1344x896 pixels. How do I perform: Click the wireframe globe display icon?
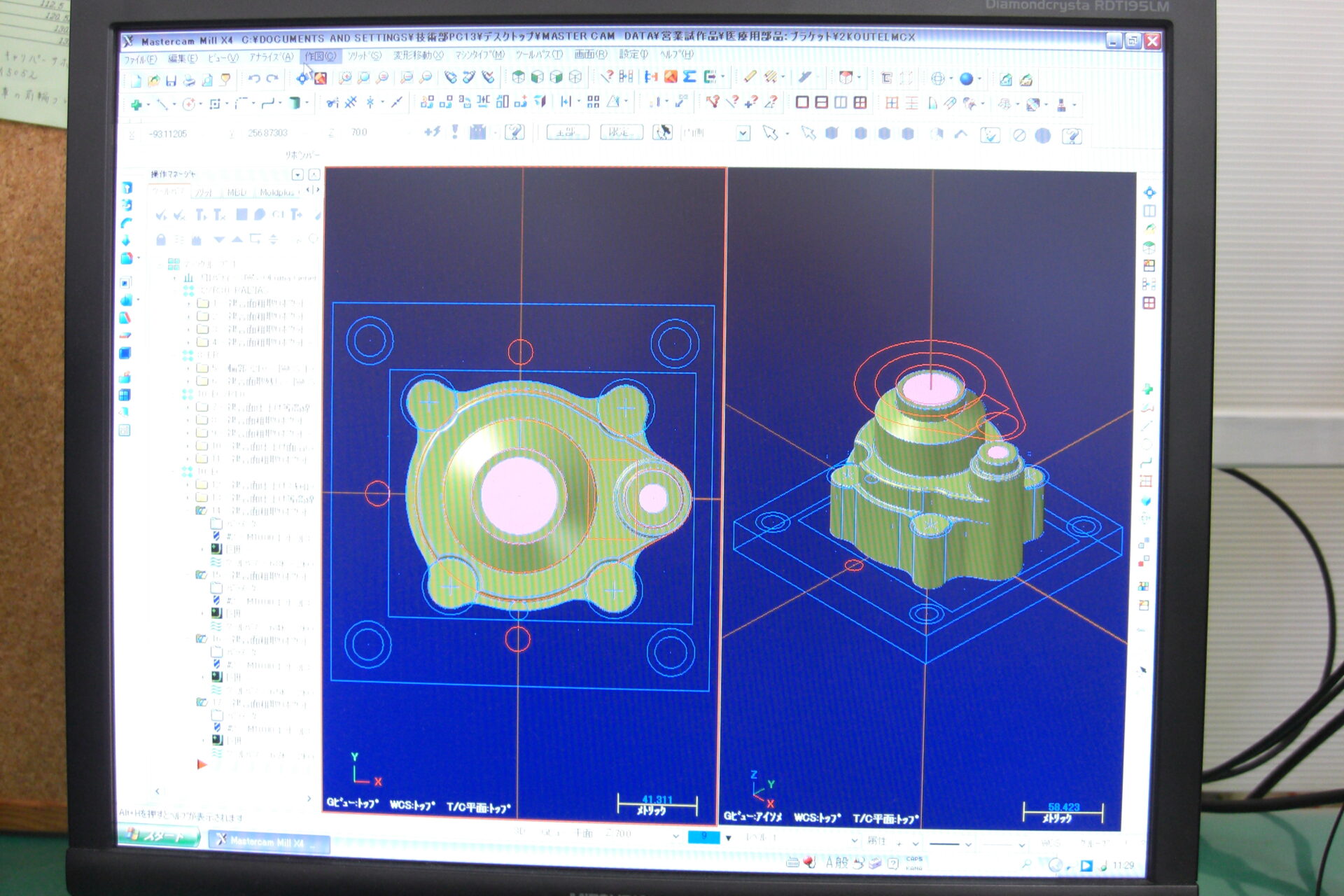[x=938, y=78]
